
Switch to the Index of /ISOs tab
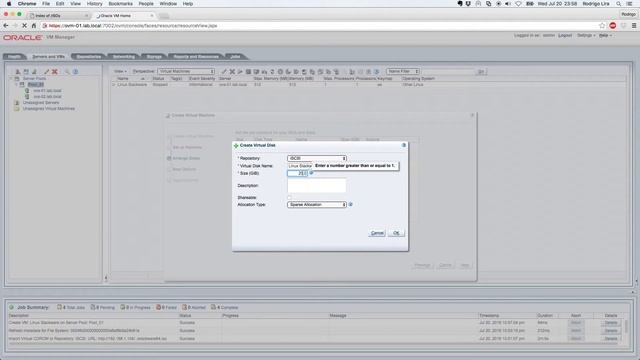pos(58,16)
